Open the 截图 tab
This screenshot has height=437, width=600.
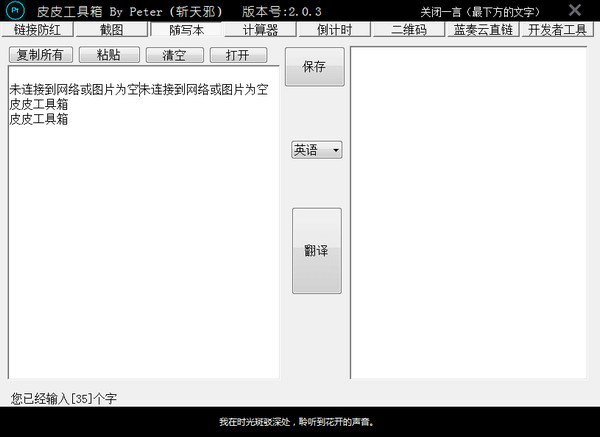tap(111, 30)
